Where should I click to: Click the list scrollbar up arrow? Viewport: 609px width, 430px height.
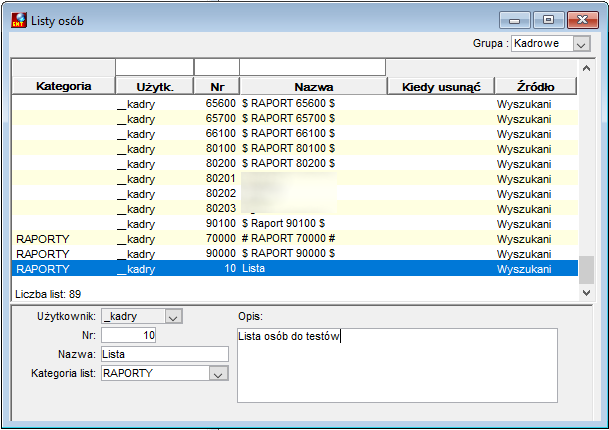coord(586,68)
